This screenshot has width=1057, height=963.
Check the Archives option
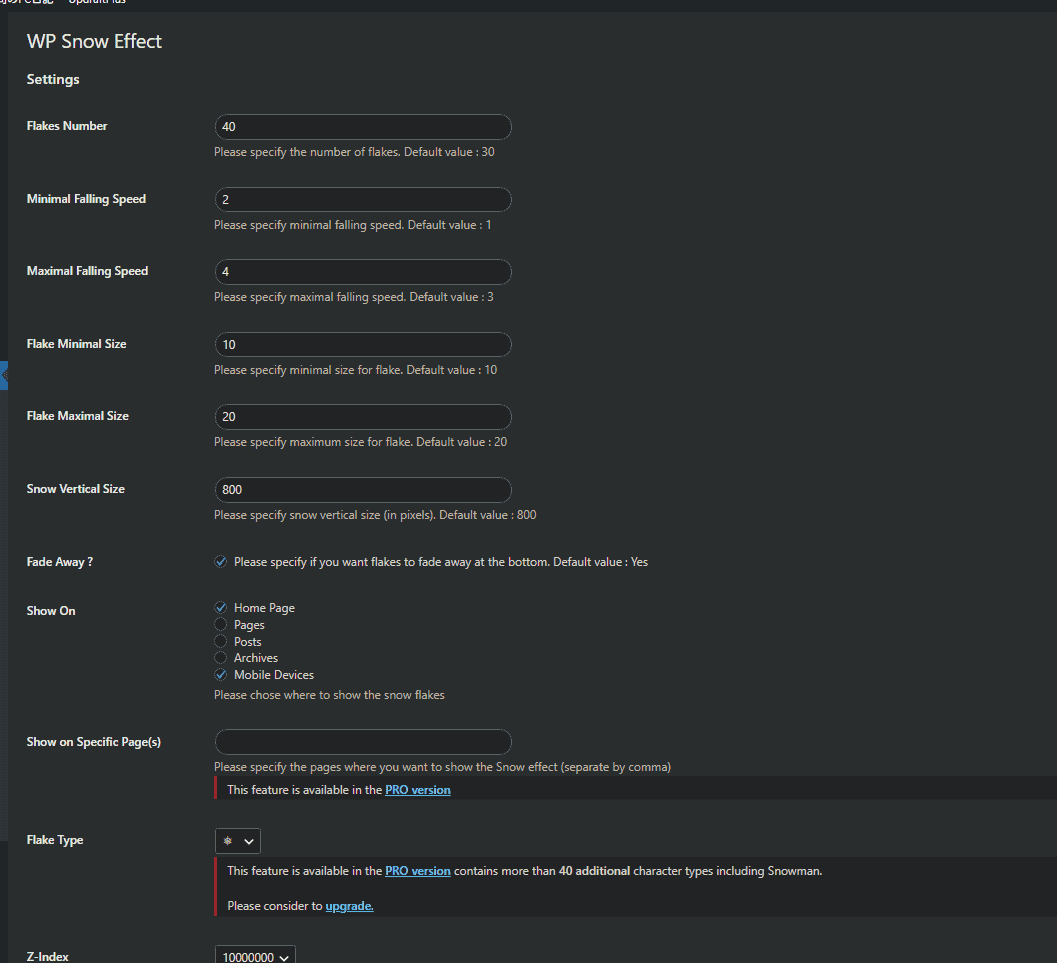click(220, 658)
